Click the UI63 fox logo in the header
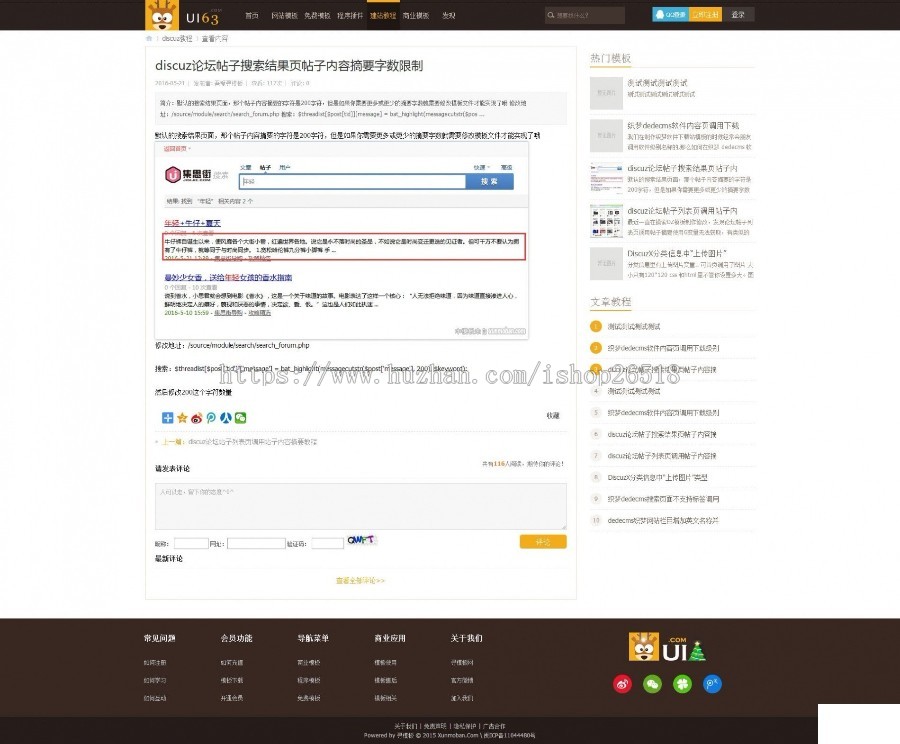This screenshot has height=744, width=900. [162, 14]
